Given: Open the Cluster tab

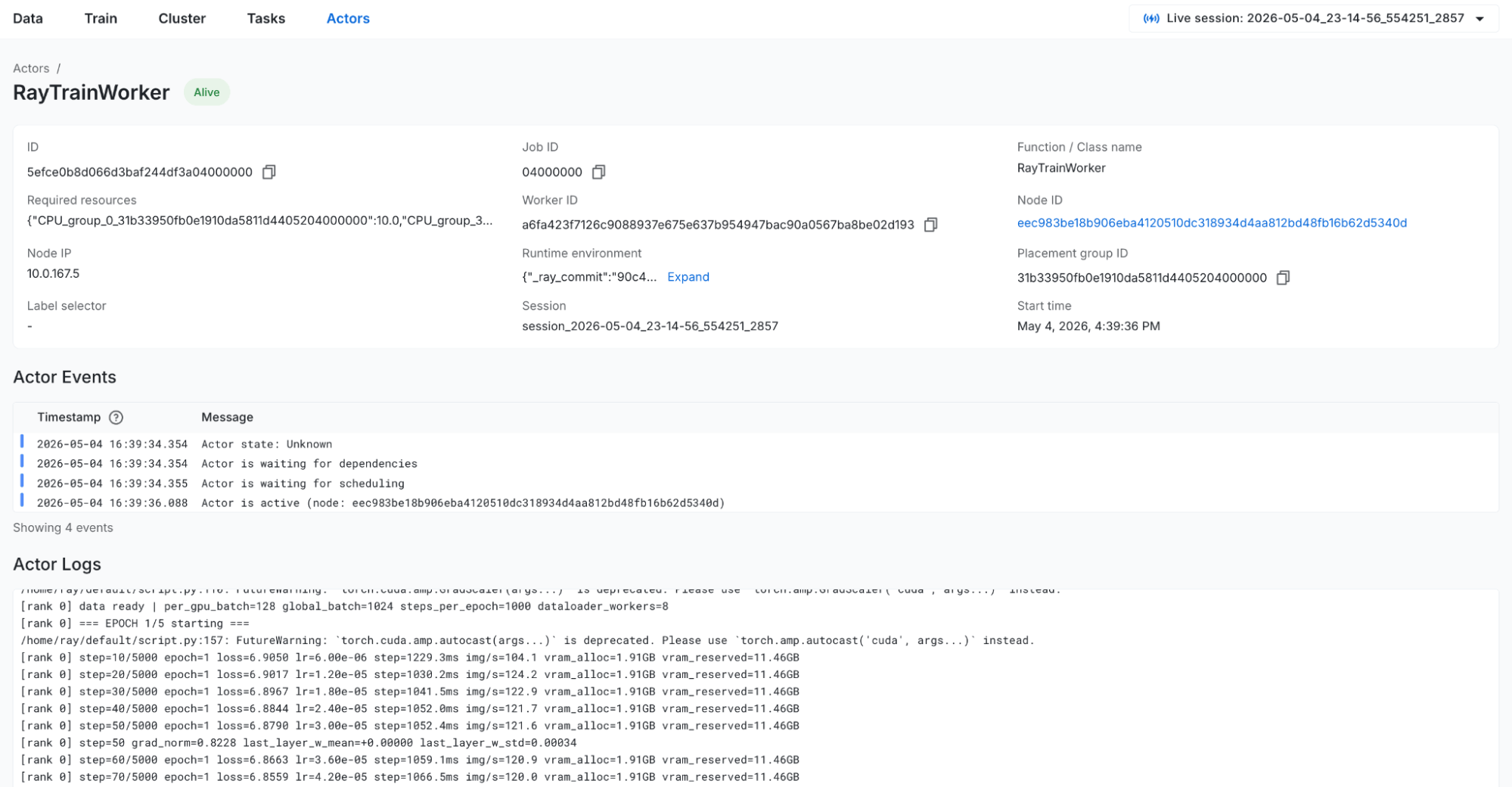Looking at the screenshot, I should (182, 19).
